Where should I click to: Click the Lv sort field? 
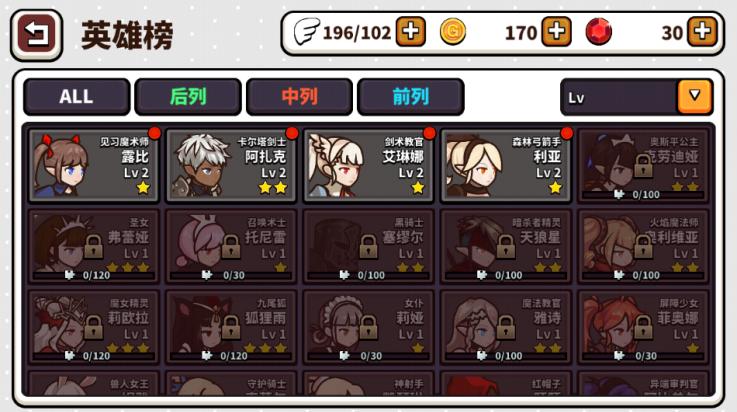(x=636, y=97)
